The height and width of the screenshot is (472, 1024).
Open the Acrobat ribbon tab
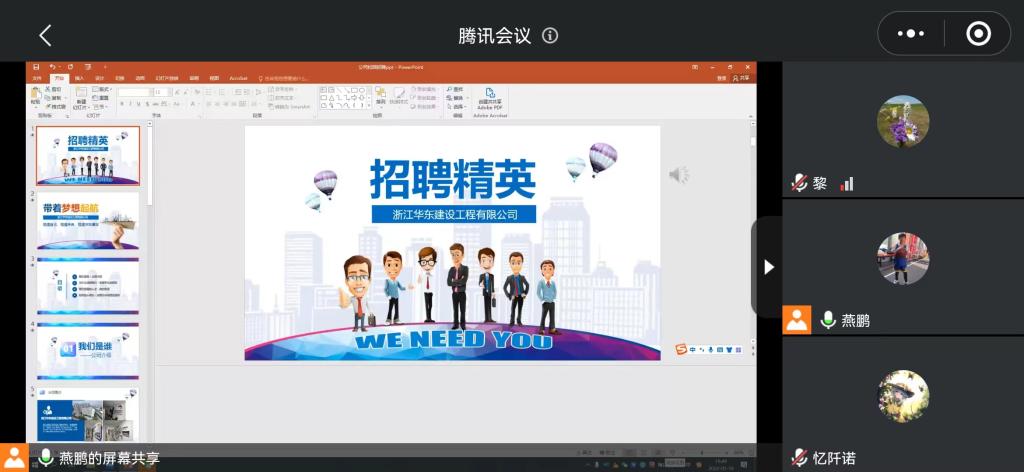pyautogui.click(x=238, y=77)
